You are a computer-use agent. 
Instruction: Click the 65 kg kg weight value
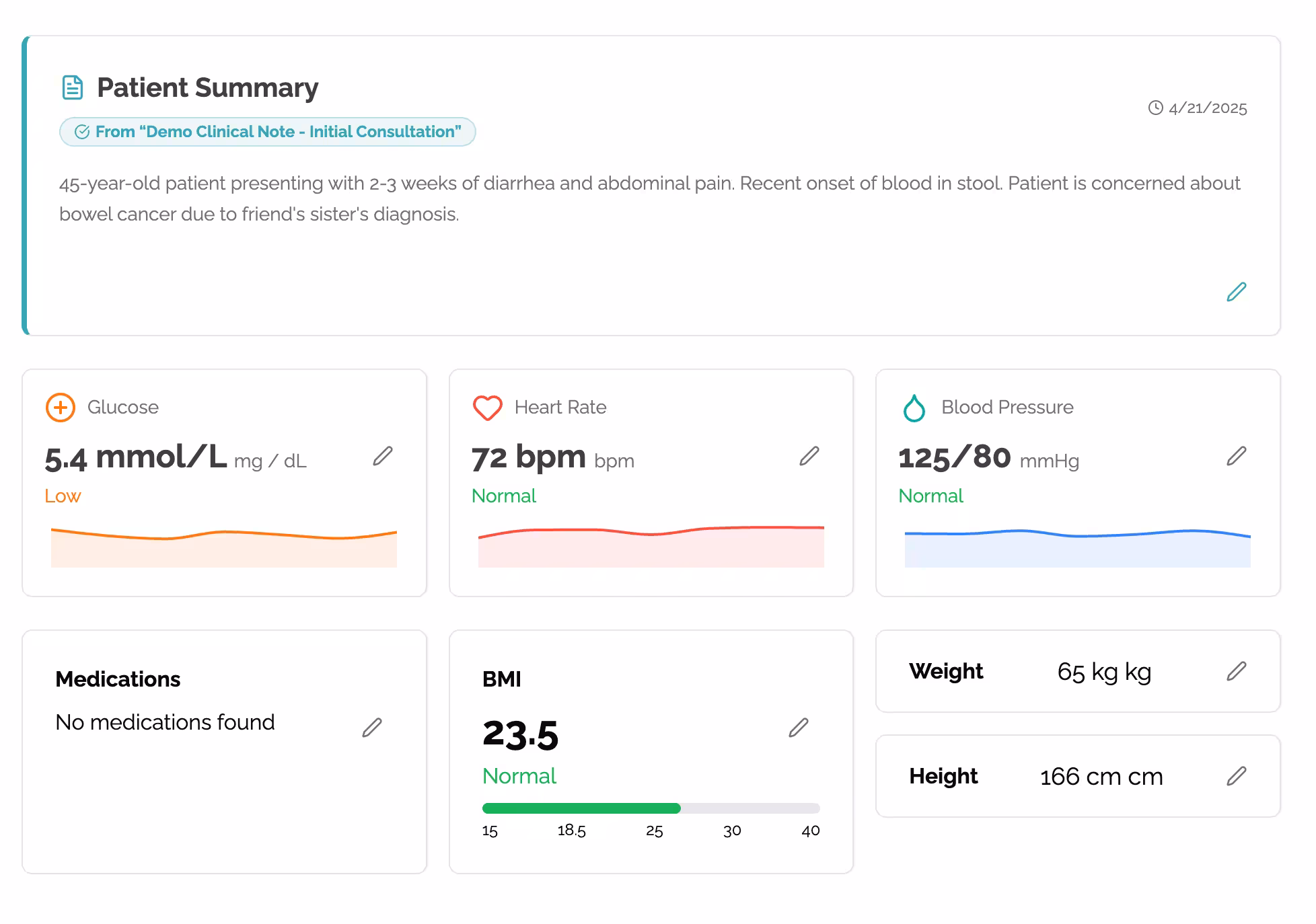coord(1104,672)
